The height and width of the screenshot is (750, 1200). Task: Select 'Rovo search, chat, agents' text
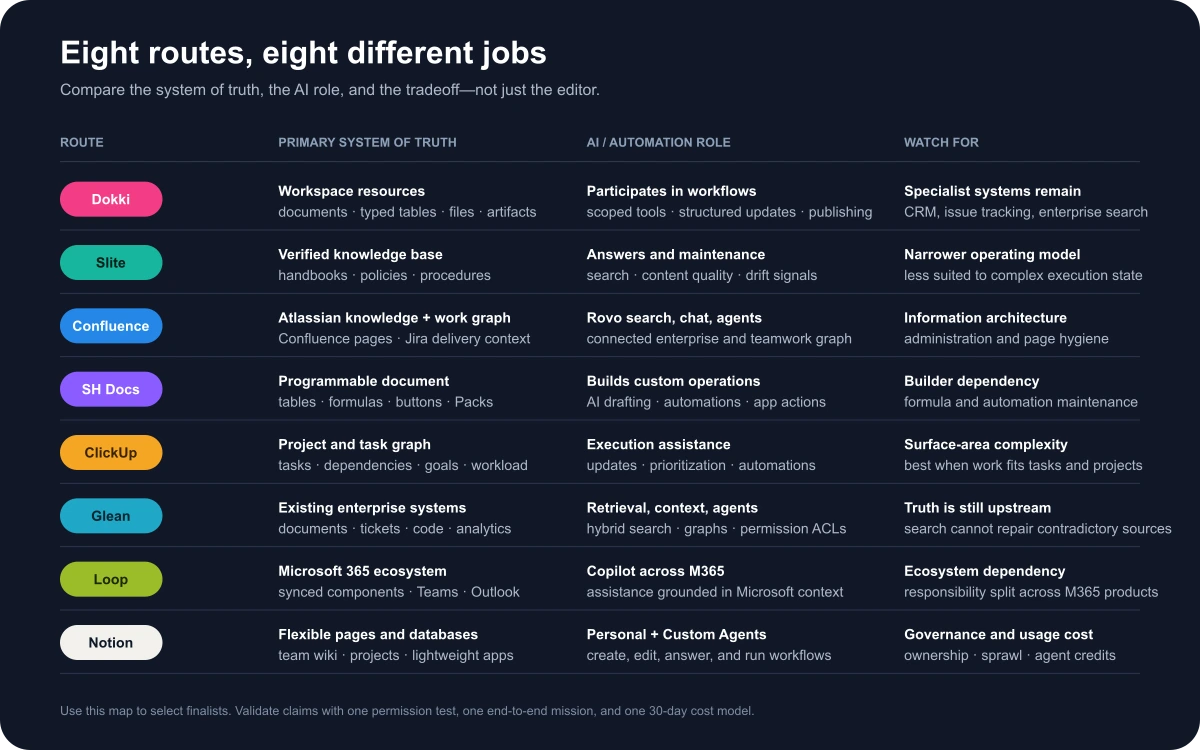click(674, 318)
